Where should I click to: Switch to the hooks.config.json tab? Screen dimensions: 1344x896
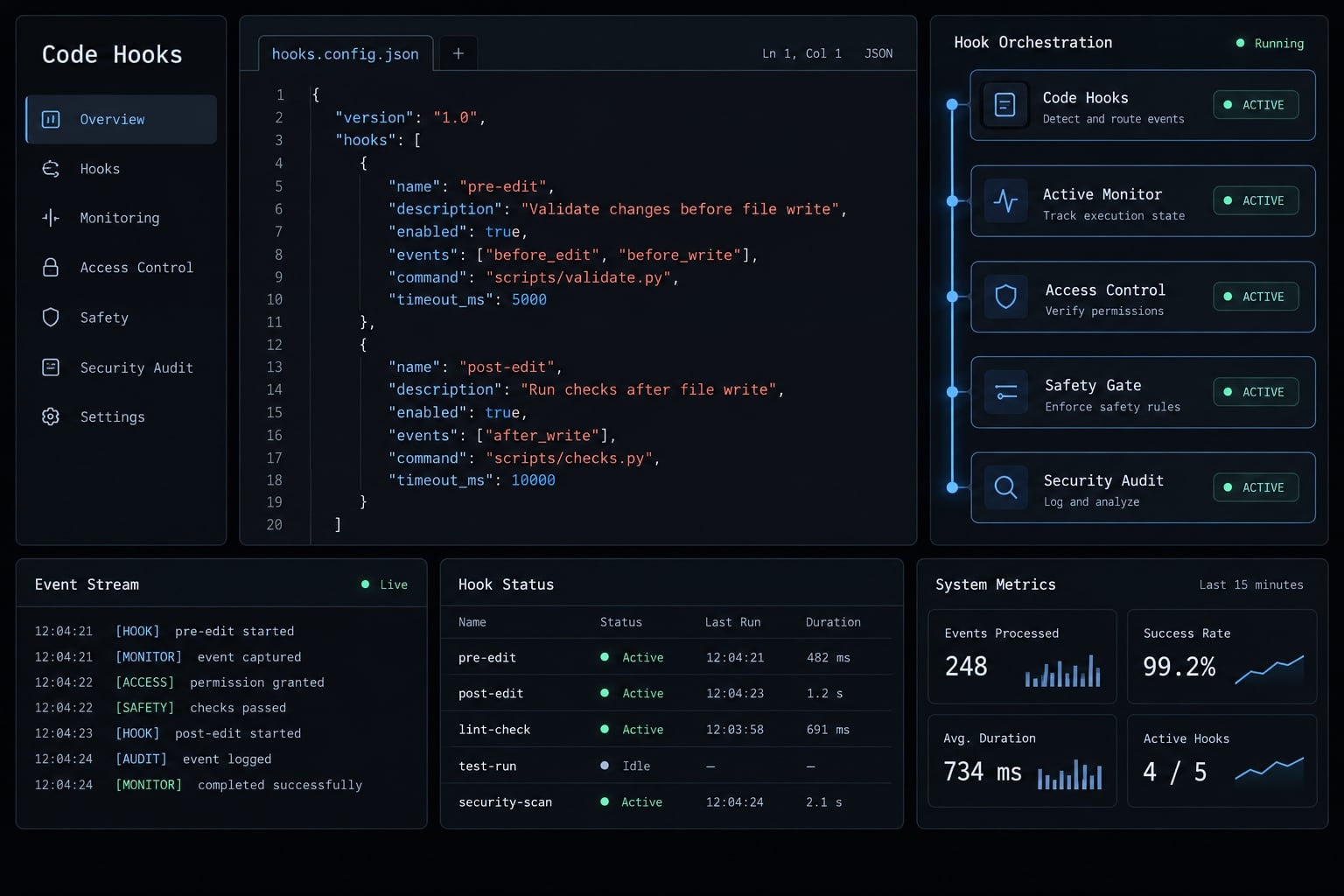point(346,53)
